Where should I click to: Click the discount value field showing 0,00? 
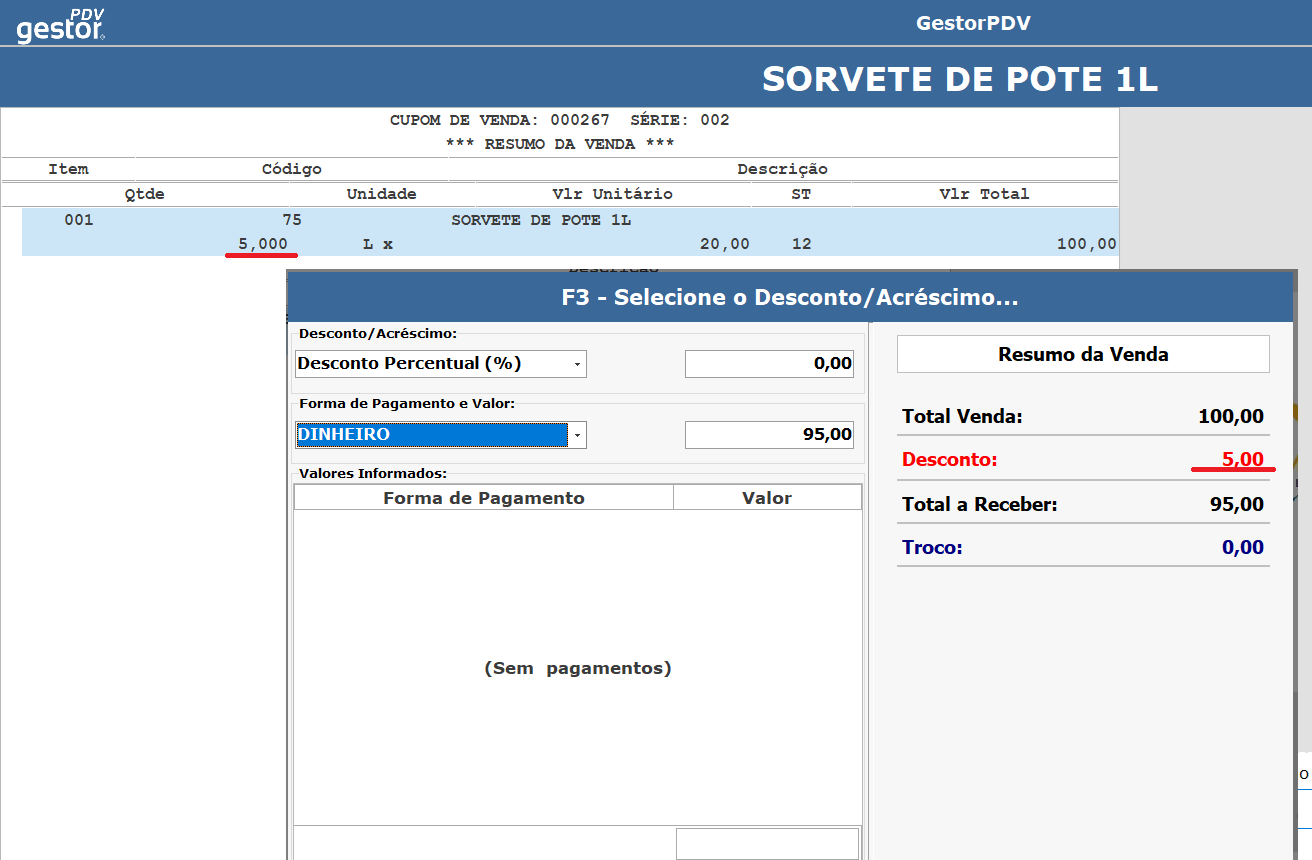pos(769,364)
